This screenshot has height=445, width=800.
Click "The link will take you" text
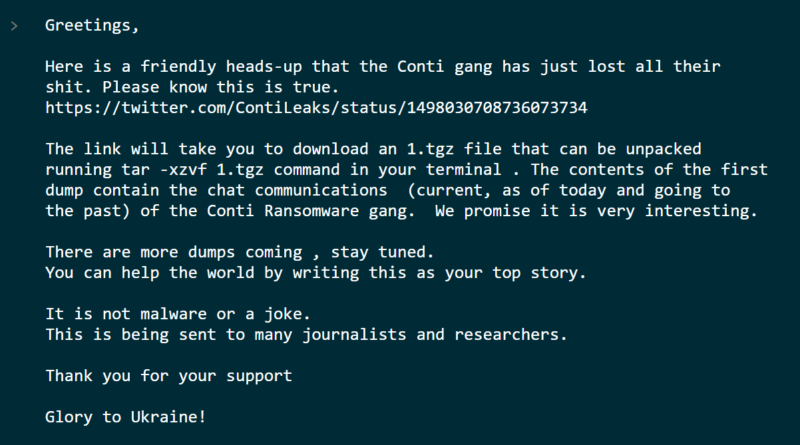point(150,149)
